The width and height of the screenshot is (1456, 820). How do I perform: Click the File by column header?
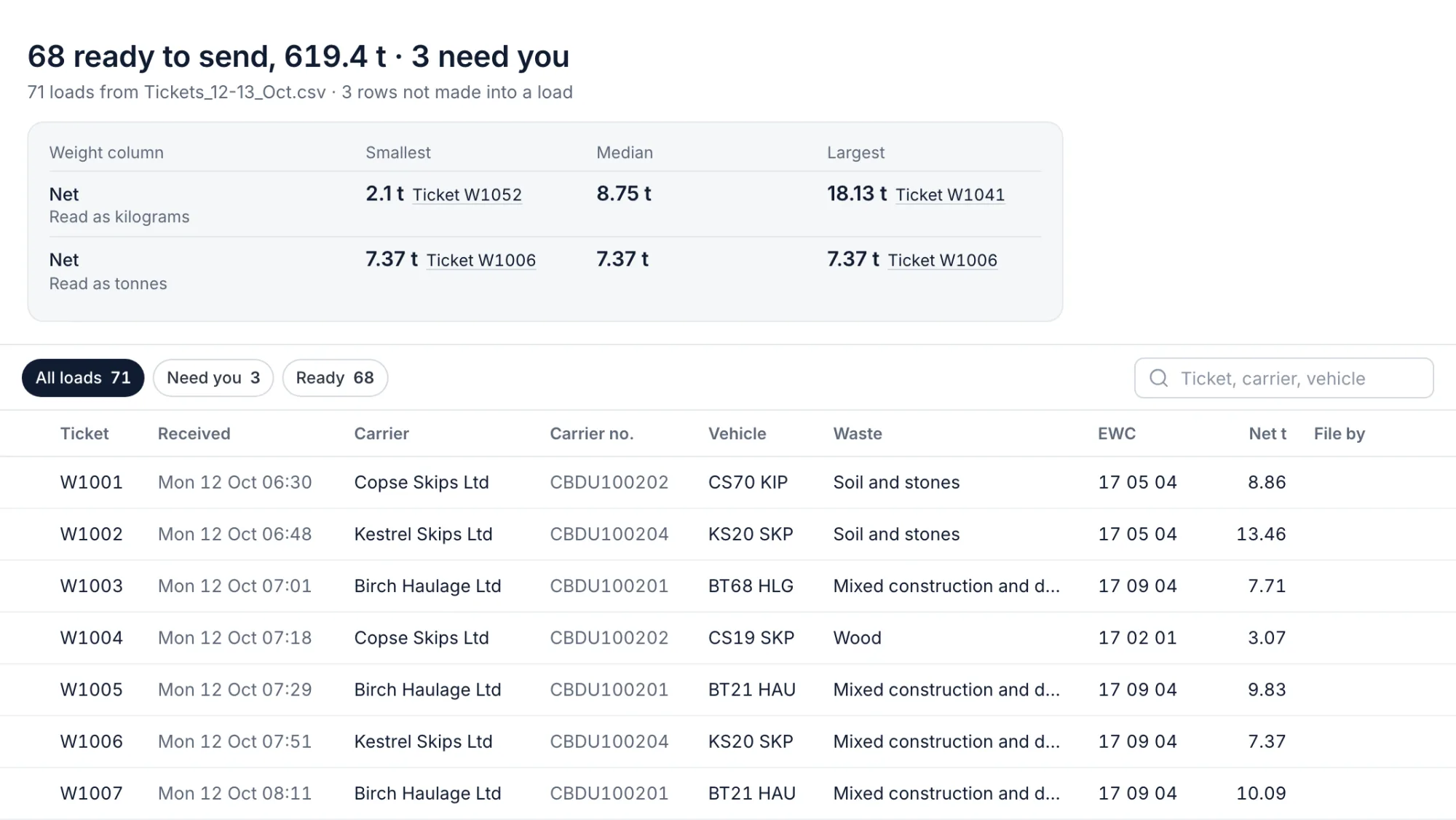[x=1340, y=433]
